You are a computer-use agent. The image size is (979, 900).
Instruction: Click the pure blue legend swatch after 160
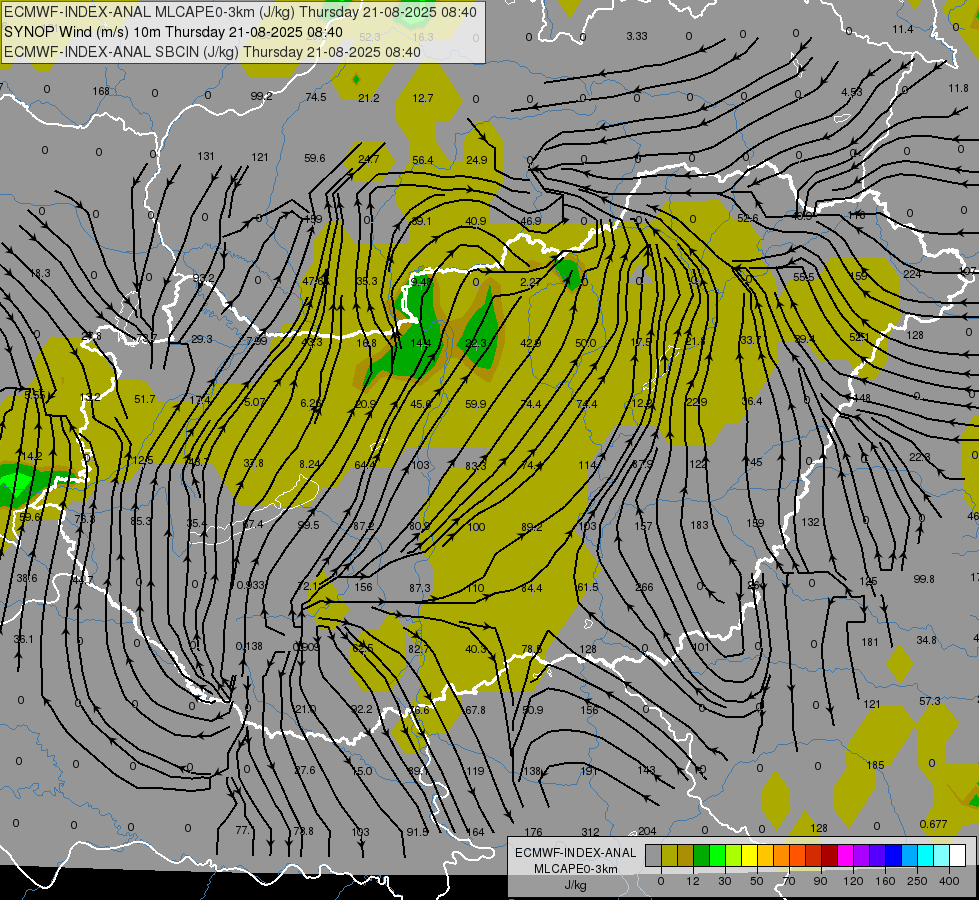pyautogui.click(x=893, y=855)
